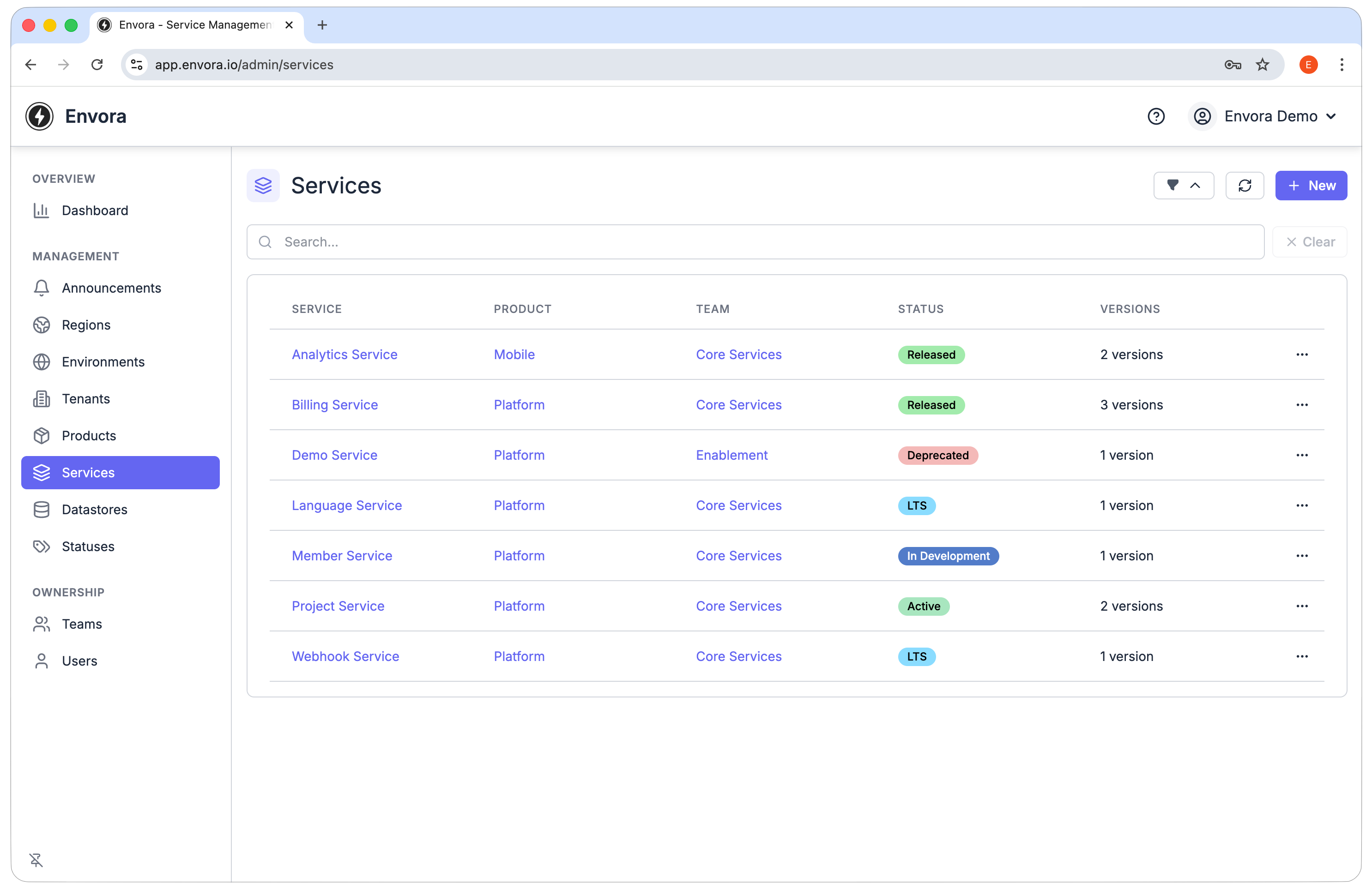This screenshot has width=1372, height=889.
Task: Open row actions for Webhook Service
Action: tap(1302, 656)
